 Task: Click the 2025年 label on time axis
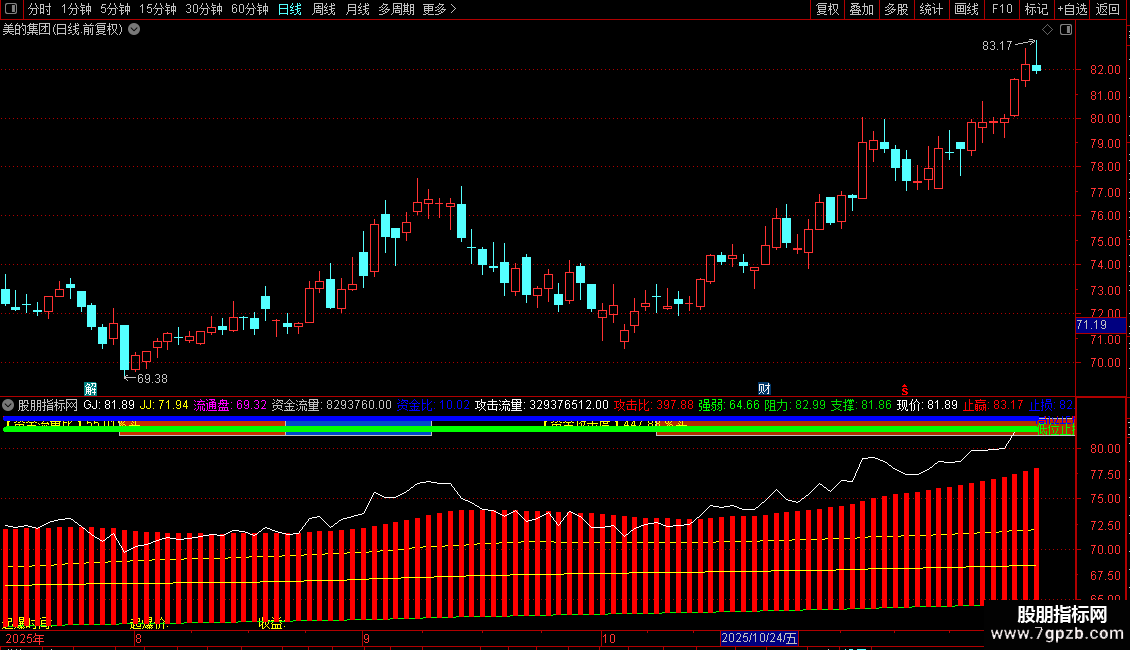pyautogui.click(x=25, y=638)
